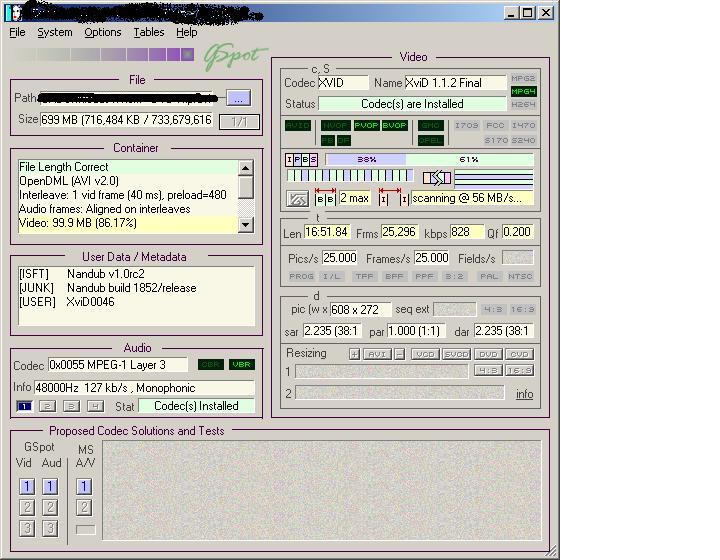Viewport: 720px width, 560px height.
Task: Click the frame reorder arrows icon
Action: coord(437,178)
